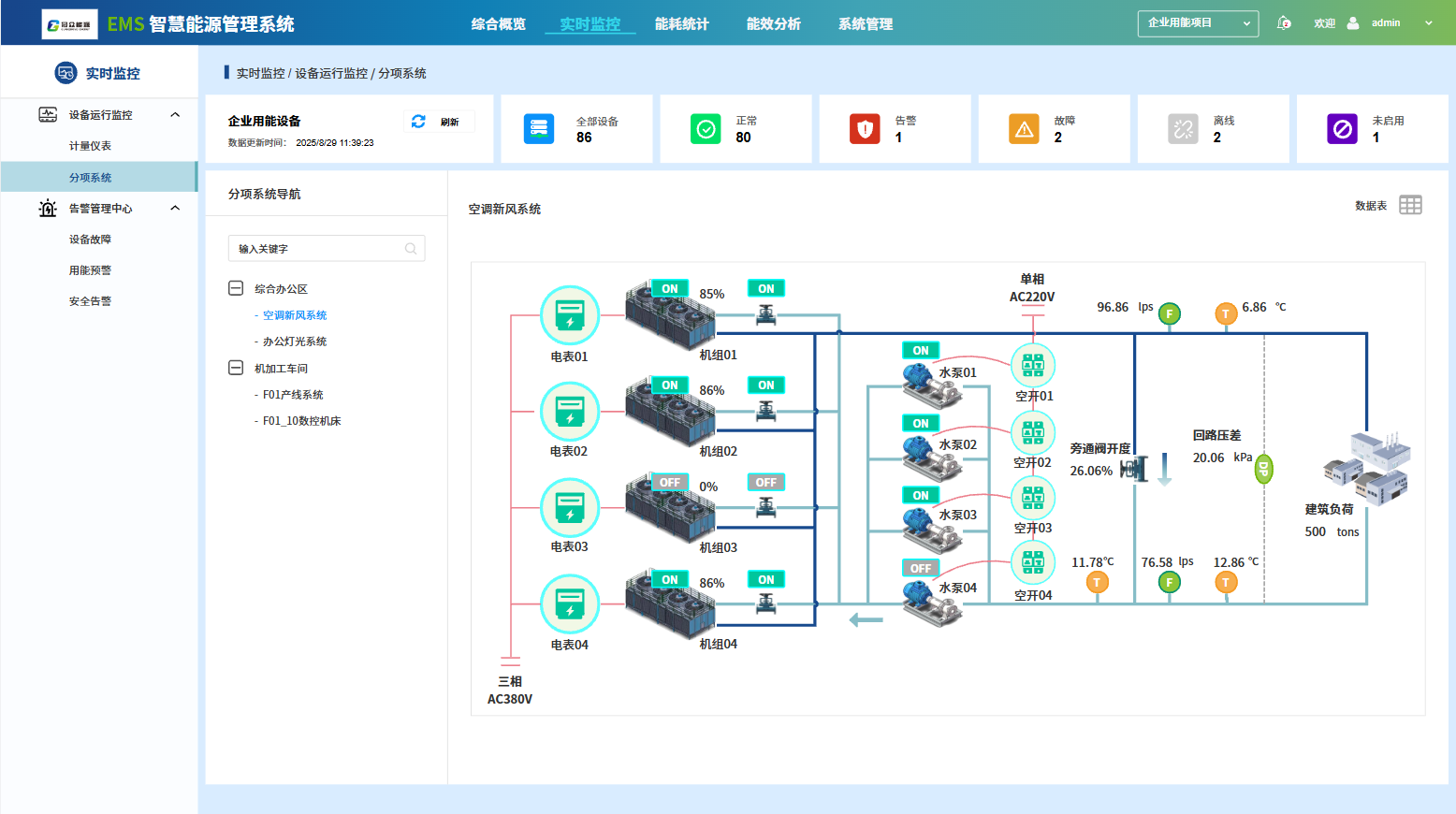The height and width of the screenshot is (814, 1456).
Task: Collapse the 设备运行监控 sidebar section
Action: pyautogui.click(x=175, y=115)
